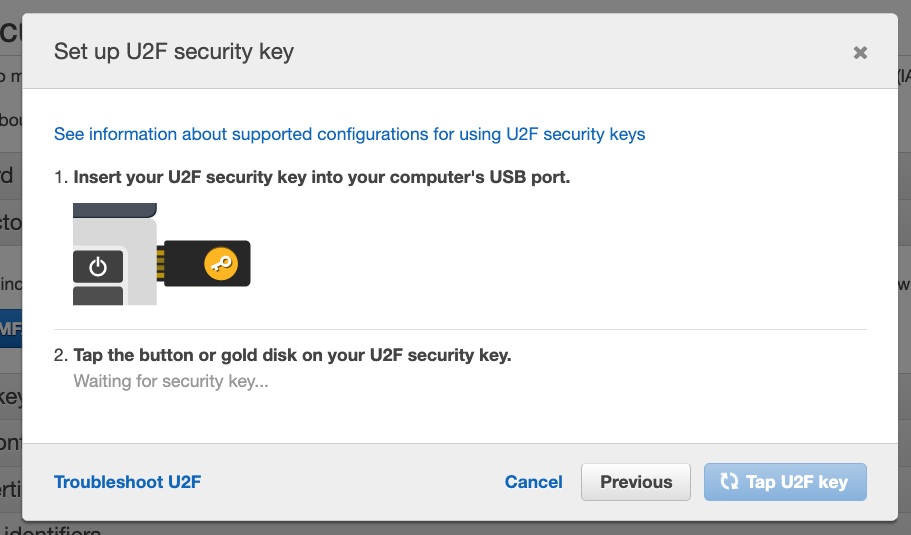
Task: Click the gold USB connector contacts
Action: 160,263
